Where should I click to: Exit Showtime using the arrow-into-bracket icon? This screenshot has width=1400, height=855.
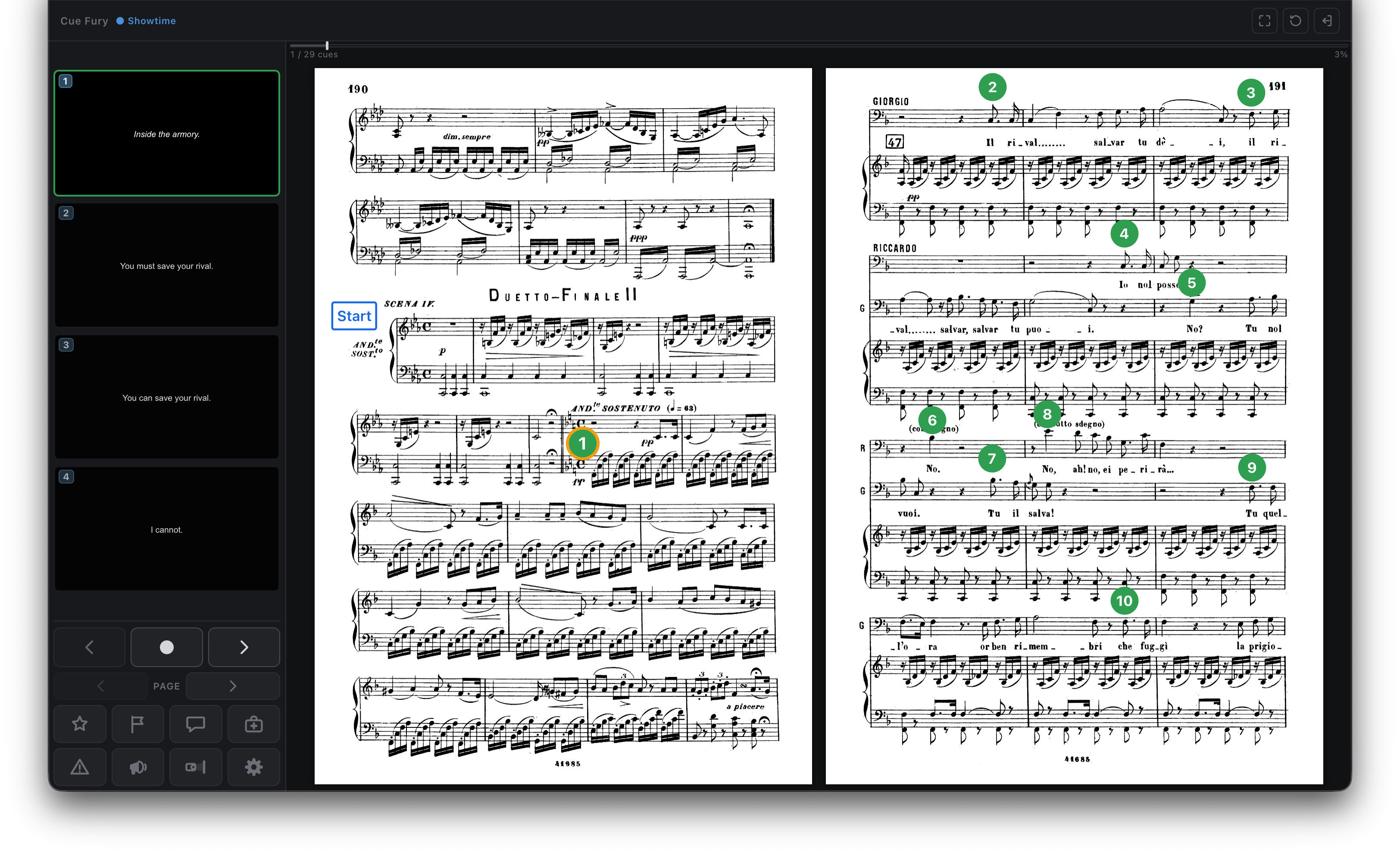[1327, 21]
